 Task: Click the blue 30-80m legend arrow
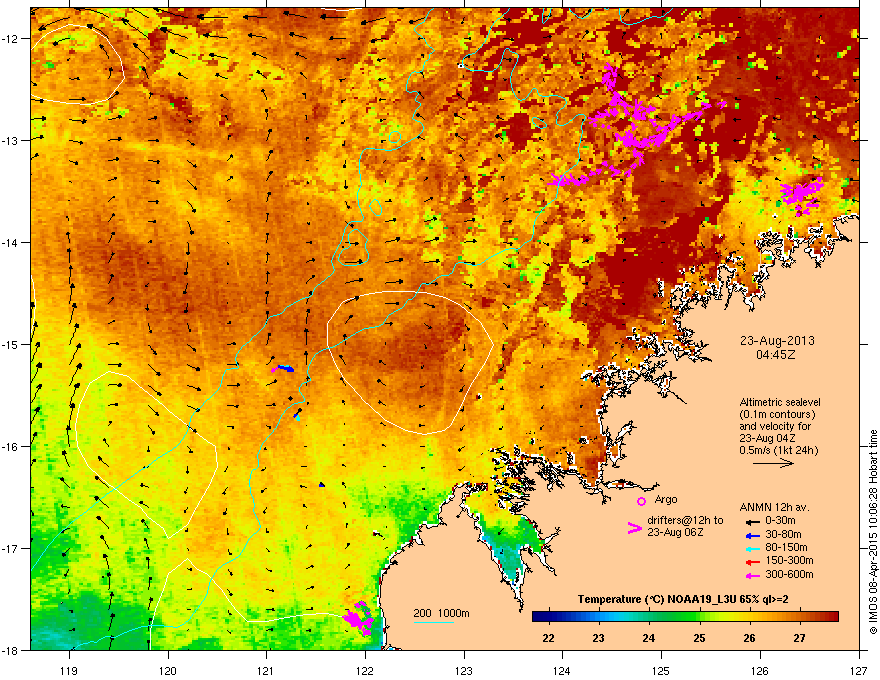coord(752,535)
